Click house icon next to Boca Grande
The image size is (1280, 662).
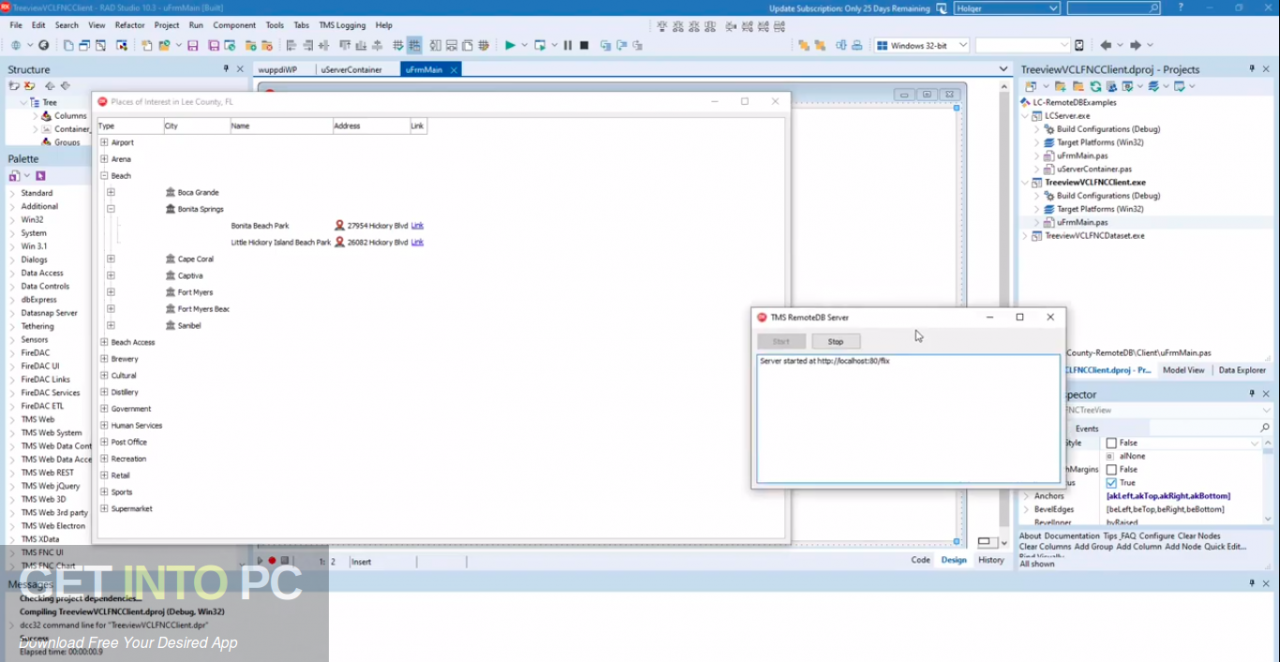click(x=171, y=192)
